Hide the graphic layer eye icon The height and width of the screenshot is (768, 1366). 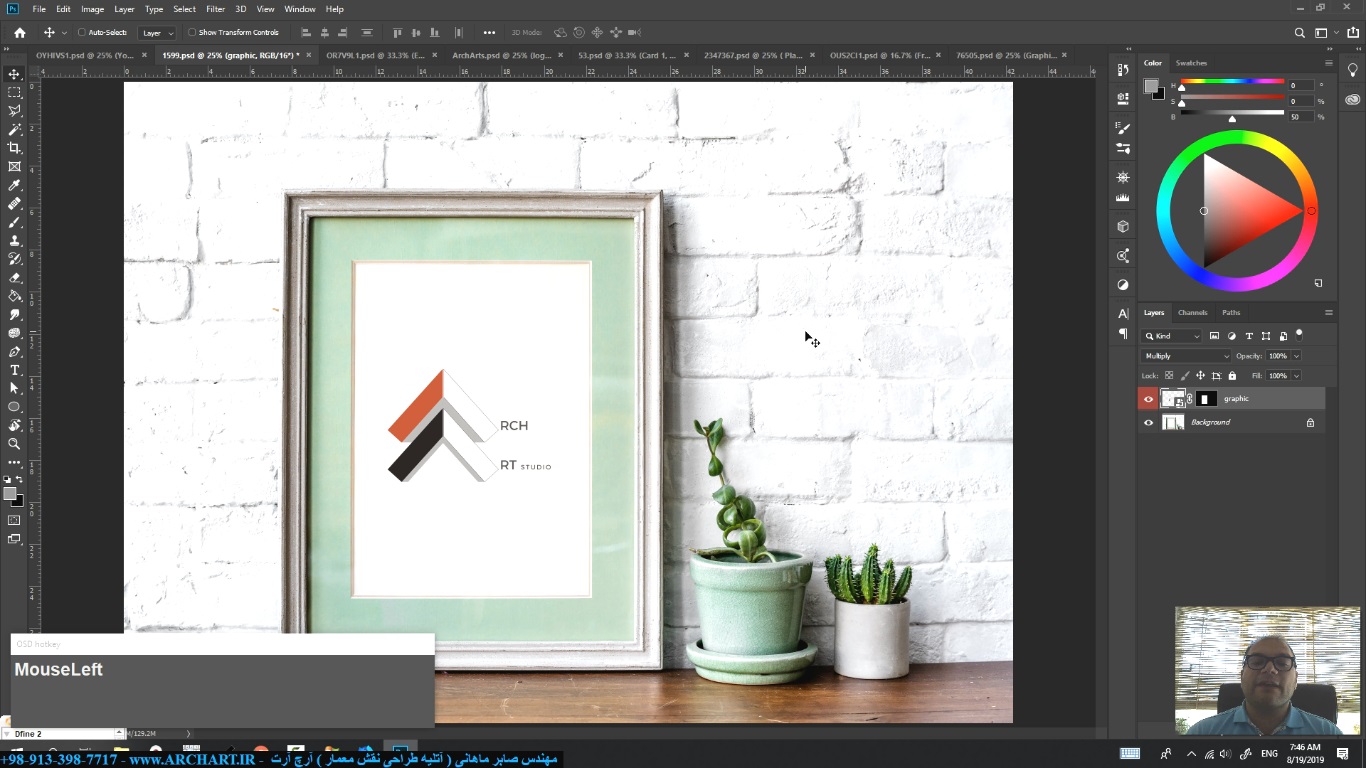[x=1148, y=399]
